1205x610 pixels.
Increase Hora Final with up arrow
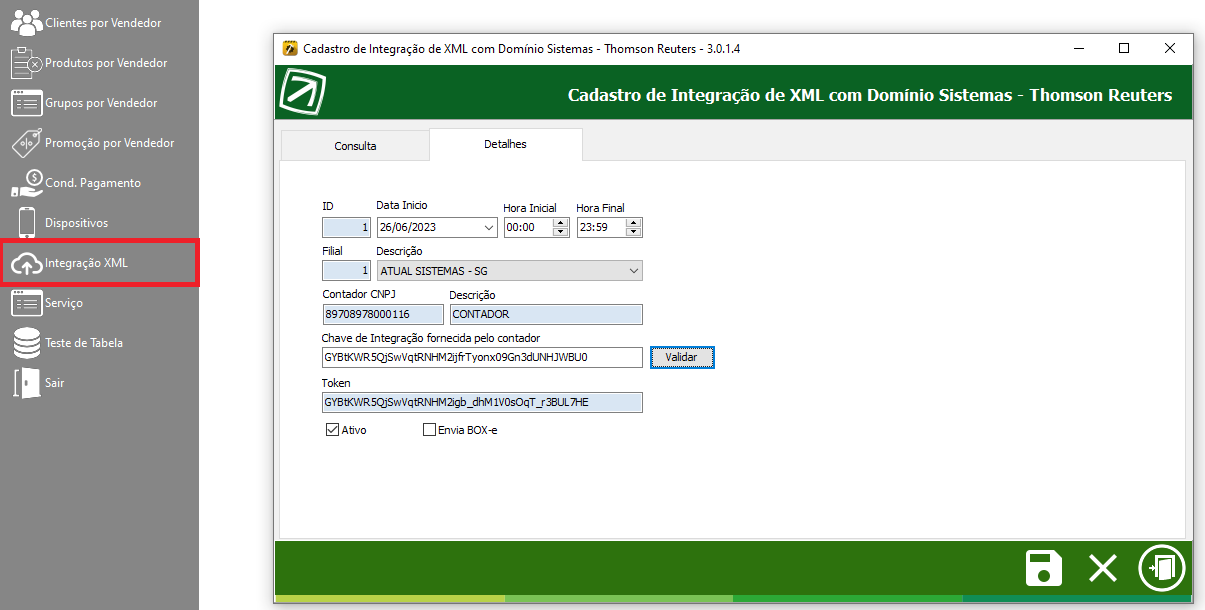click(633, 223)
